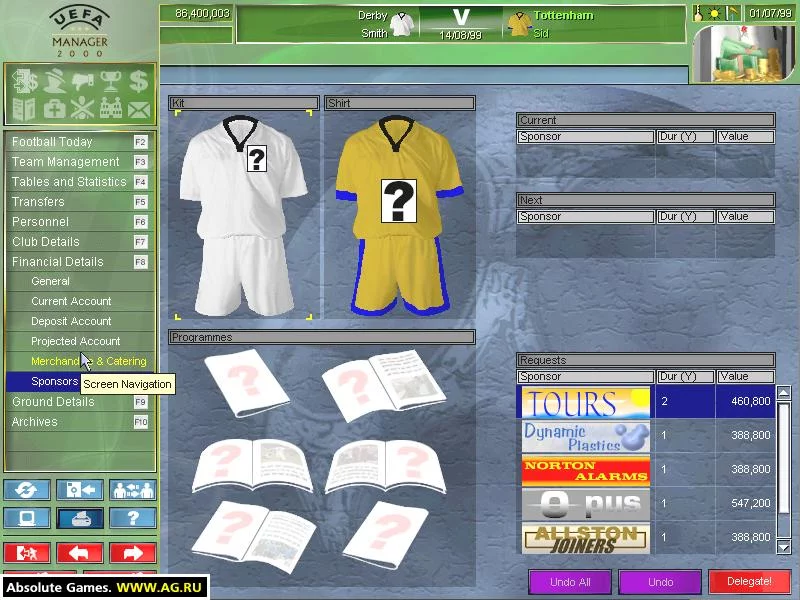
Task: Click the printer button
Action: (80, 518)
